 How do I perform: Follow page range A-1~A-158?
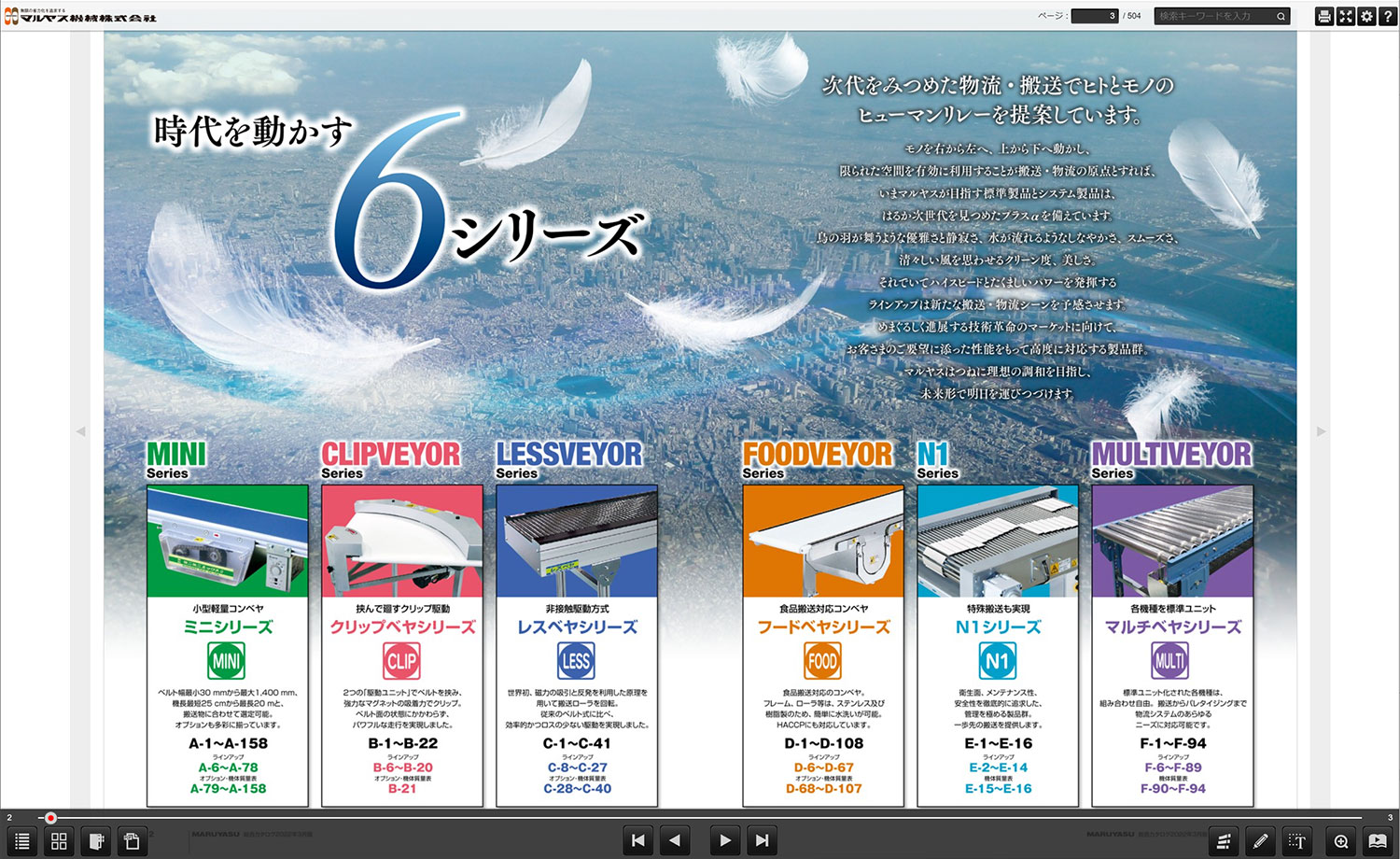coord(228,743)
